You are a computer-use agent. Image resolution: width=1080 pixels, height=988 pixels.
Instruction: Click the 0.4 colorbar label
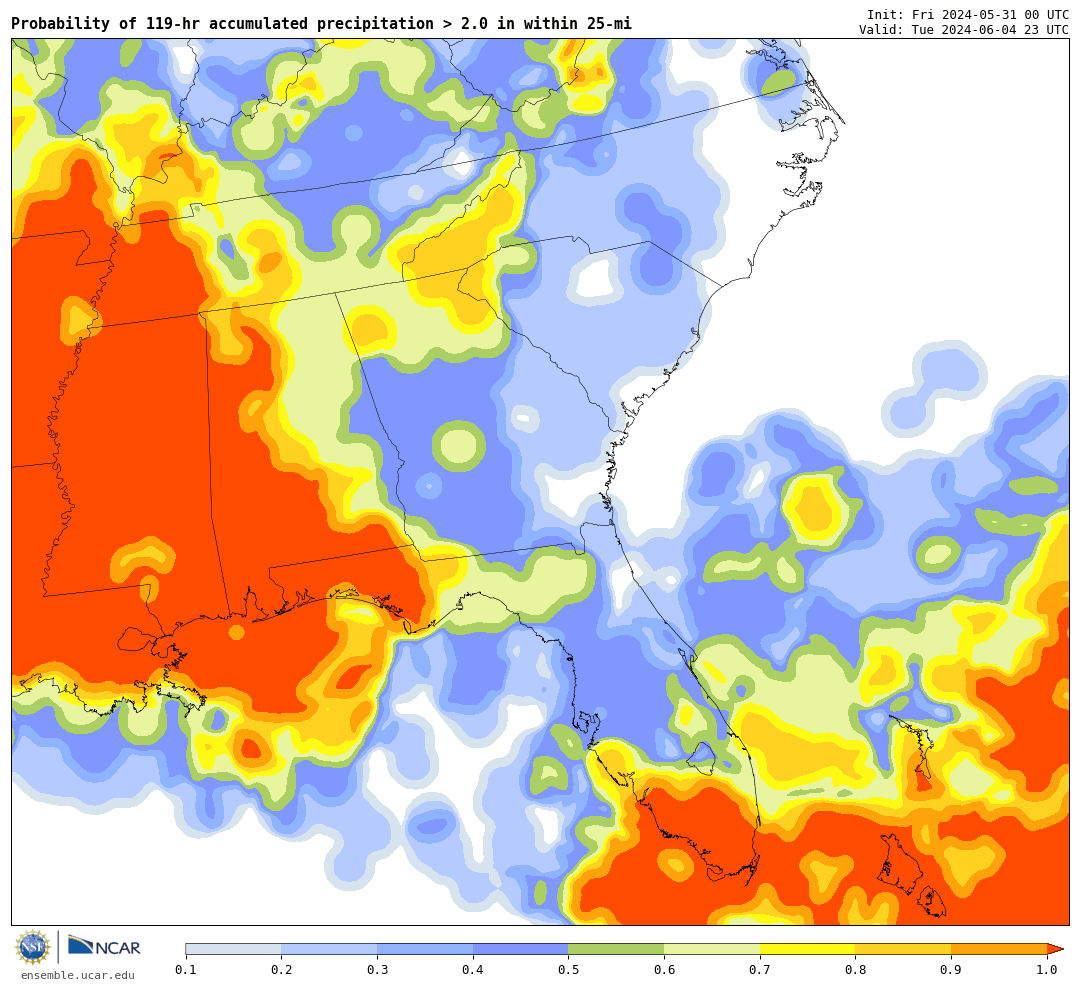(472, 970)
